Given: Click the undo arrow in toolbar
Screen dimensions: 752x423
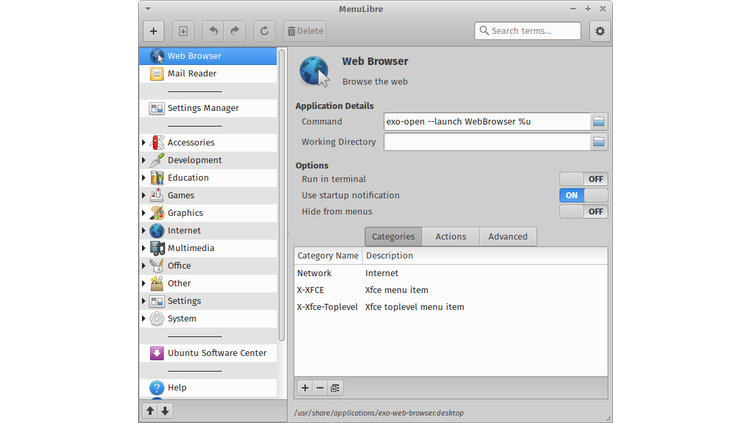Looking at the screenshot, I should coord(213,31).
